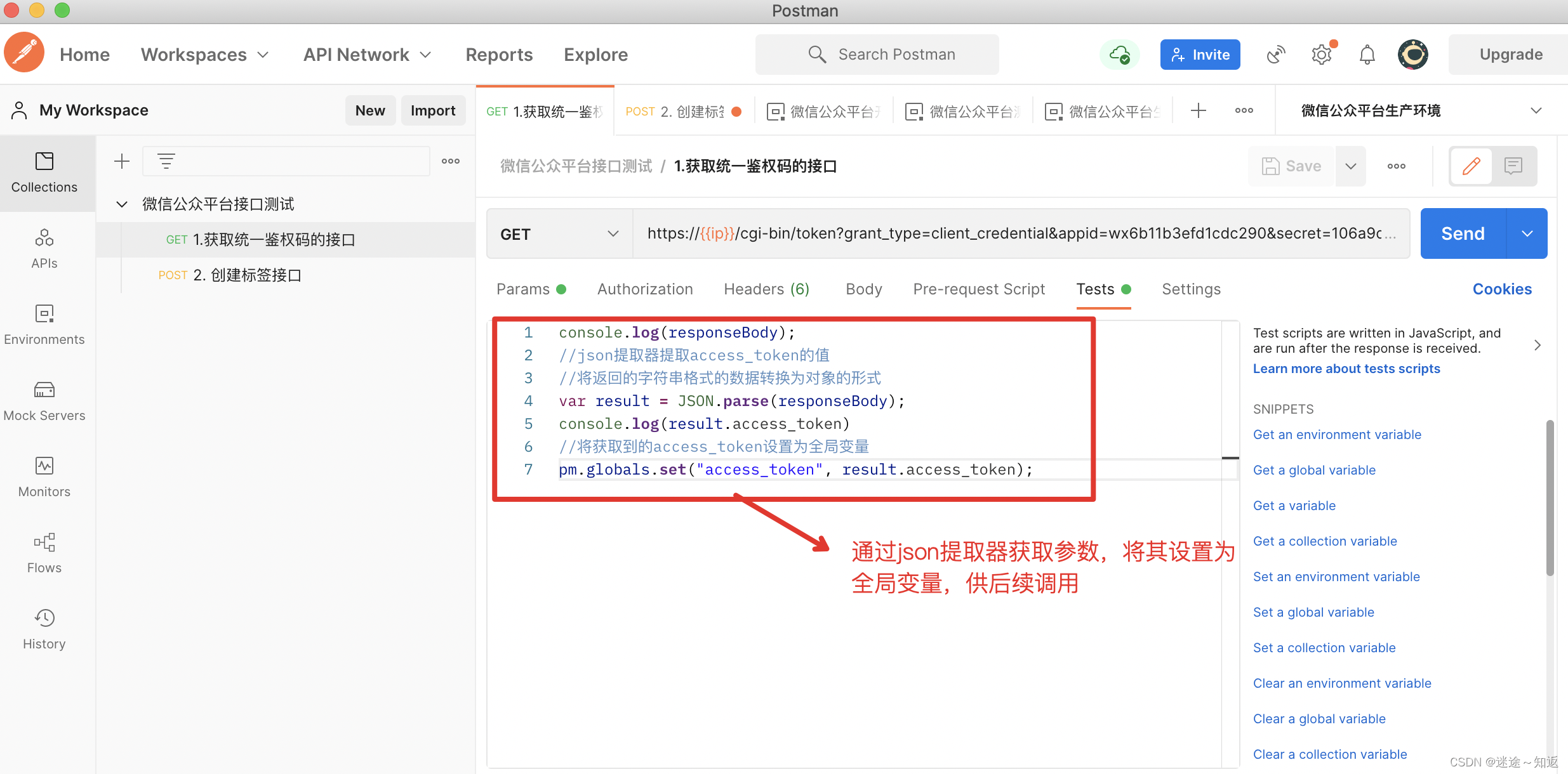Click the create new collection plus icon
This screenshot has width=1568, height=774.
[122, 161]
